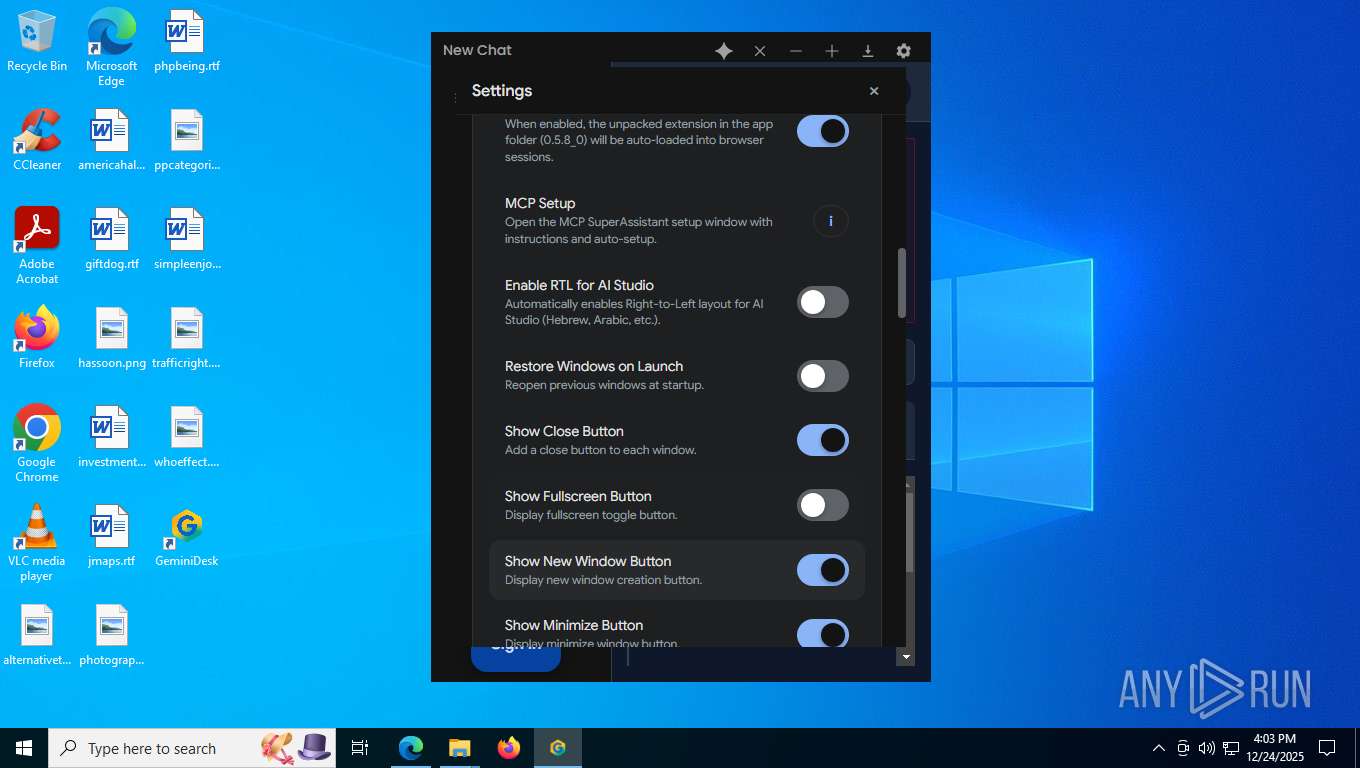Viewport: 1360px width, 768px height.
Task: Select the americahal... document on the desktop
Action: pos(111,140)
